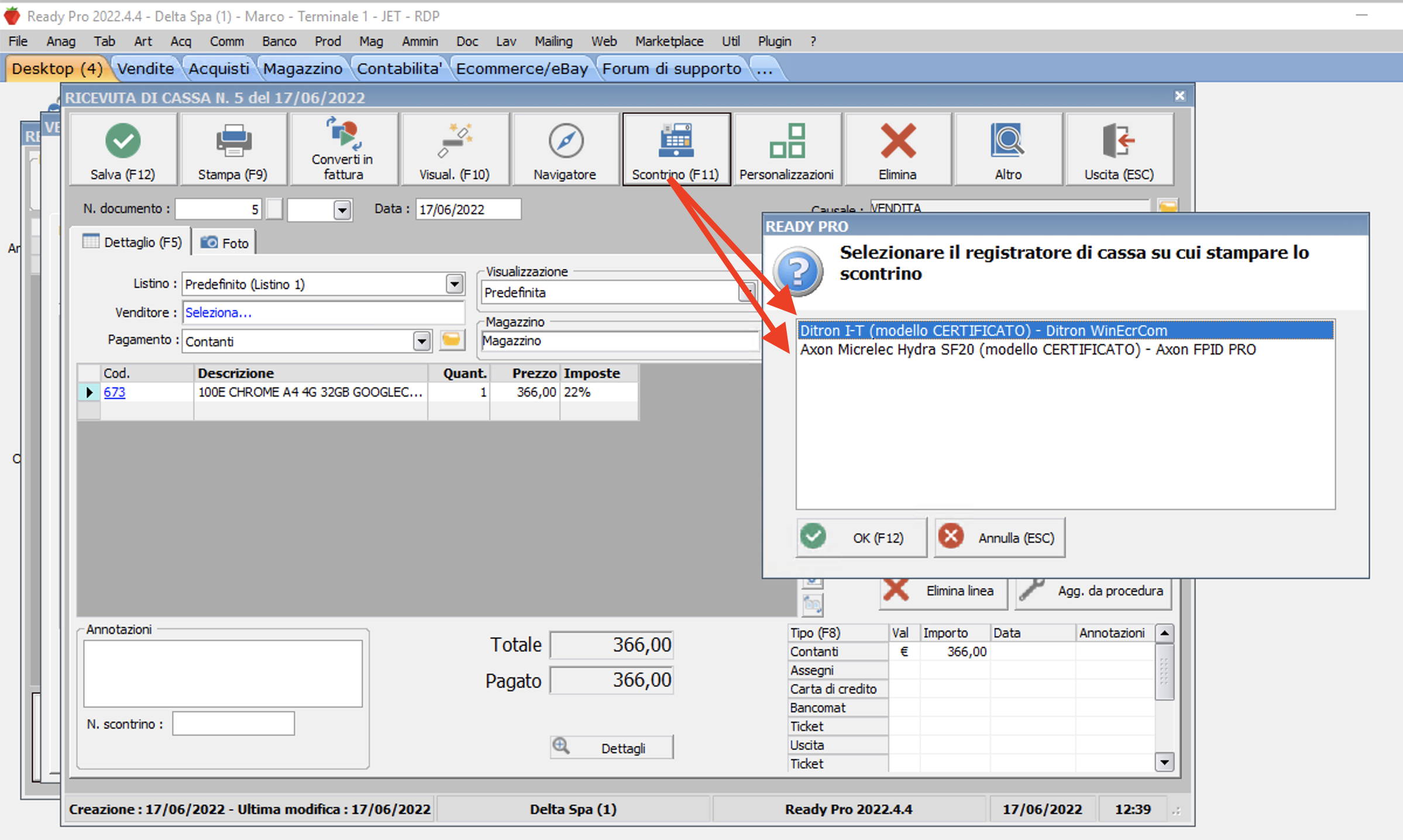This screenshot has width=1403, height=840.
Task: Switch to the Foto tab
Action: 225,243
